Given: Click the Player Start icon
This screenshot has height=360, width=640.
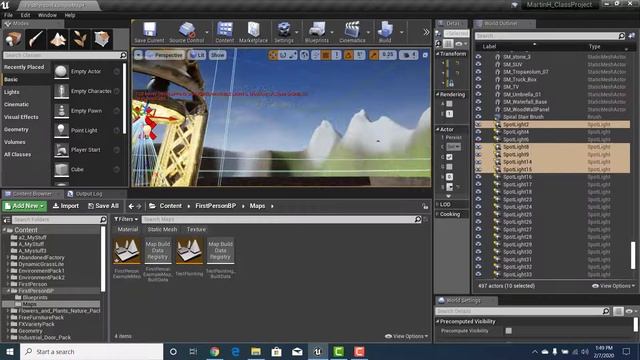Looking at the screenshot, I should click(61, 150).
